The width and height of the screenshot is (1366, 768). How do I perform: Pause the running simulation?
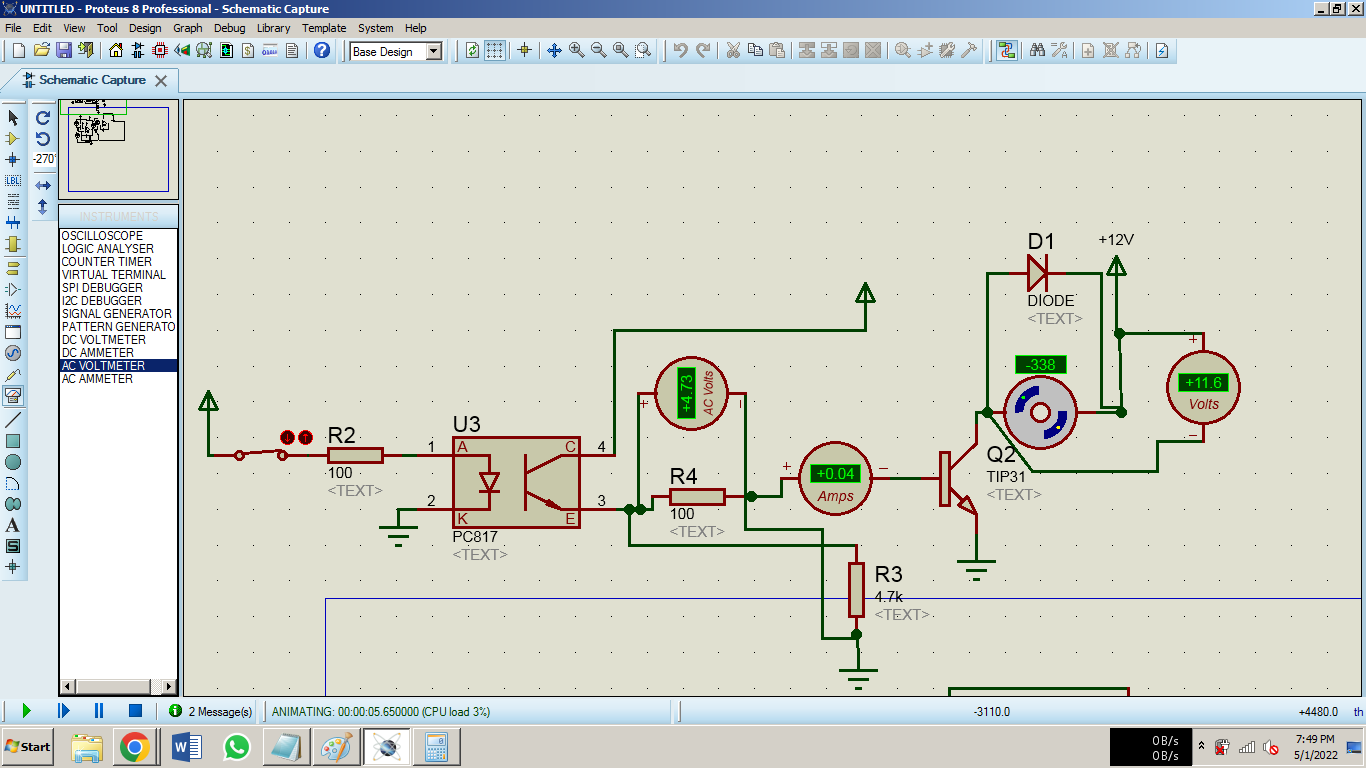click(99, 711)
